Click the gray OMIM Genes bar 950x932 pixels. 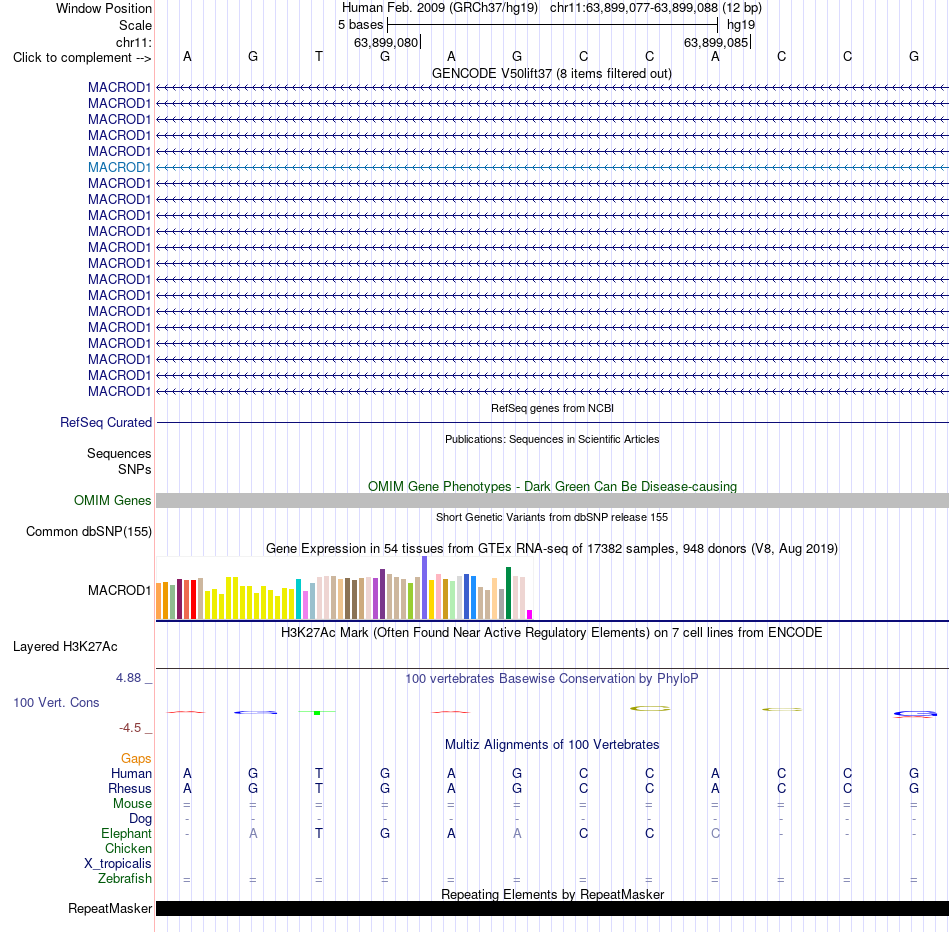pos(552,501)
